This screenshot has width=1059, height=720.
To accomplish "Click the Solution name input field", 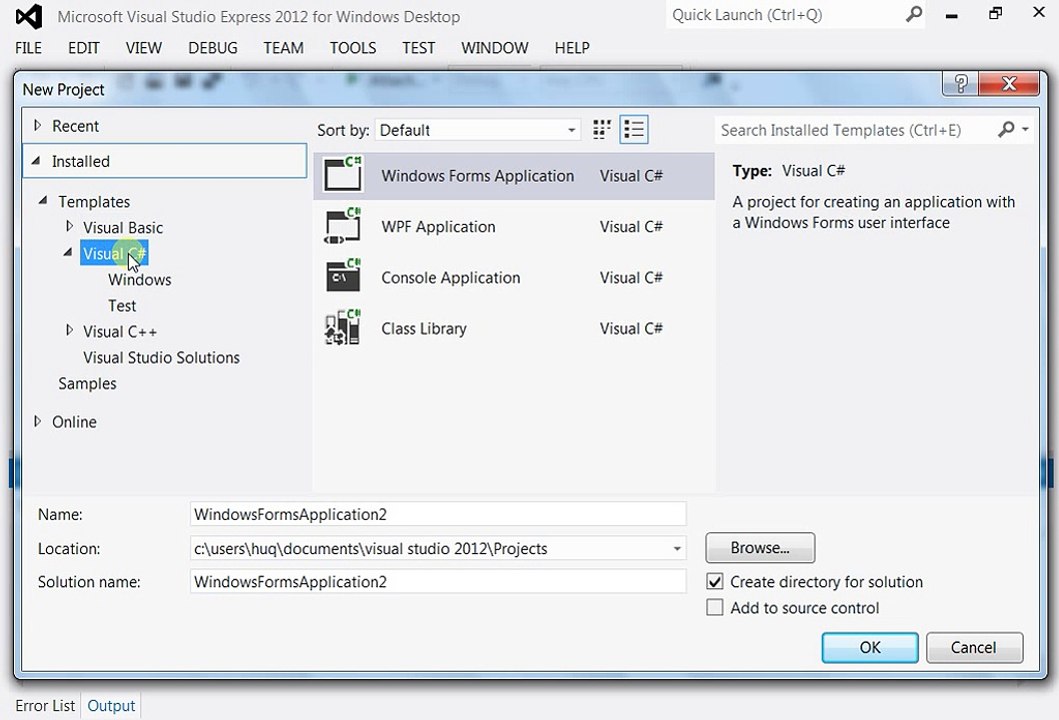I will tap(438, 582).
